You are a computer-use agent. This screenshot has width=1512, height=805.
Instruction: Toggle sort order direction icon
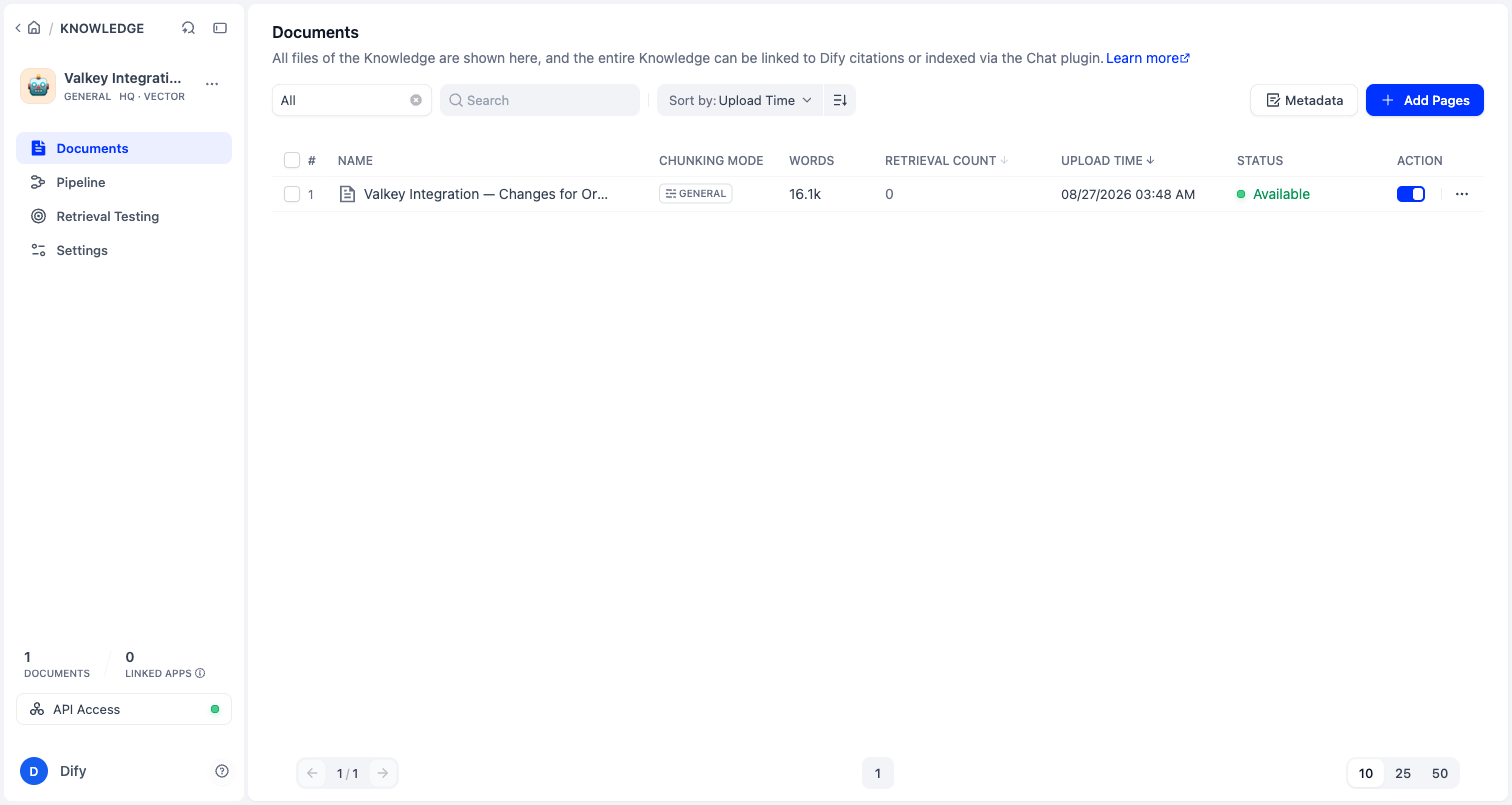coord(840,100)
